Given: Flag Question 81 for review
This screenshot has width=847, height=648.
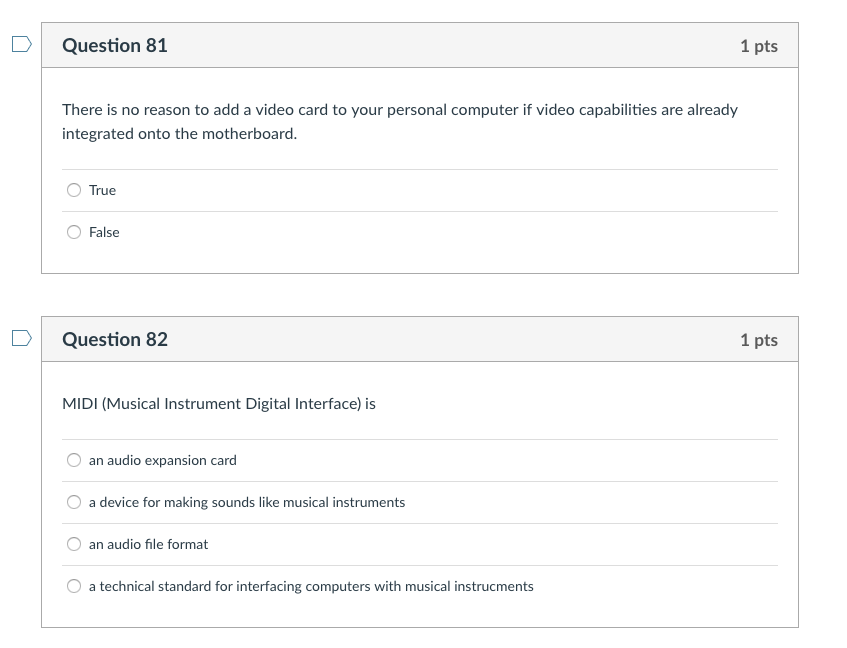Looking at the screenshot, I should pyautogui.click(x=22, y=44).
